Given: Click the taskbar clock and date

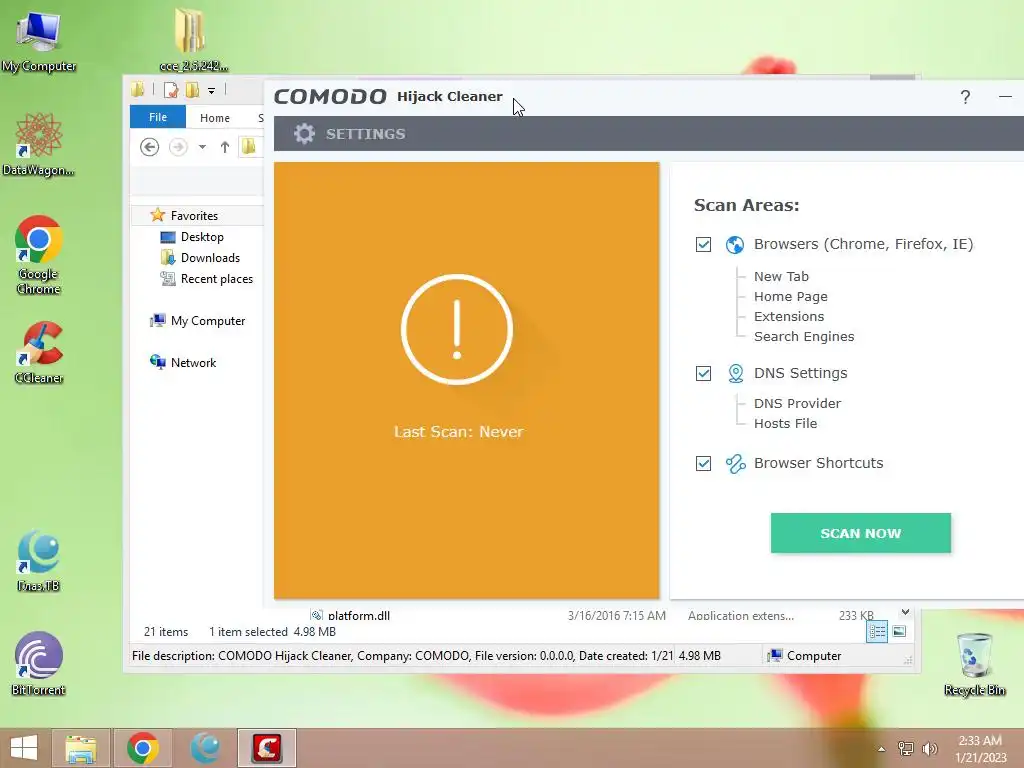Looking at the screenshot, I should [x=980, y=749].
